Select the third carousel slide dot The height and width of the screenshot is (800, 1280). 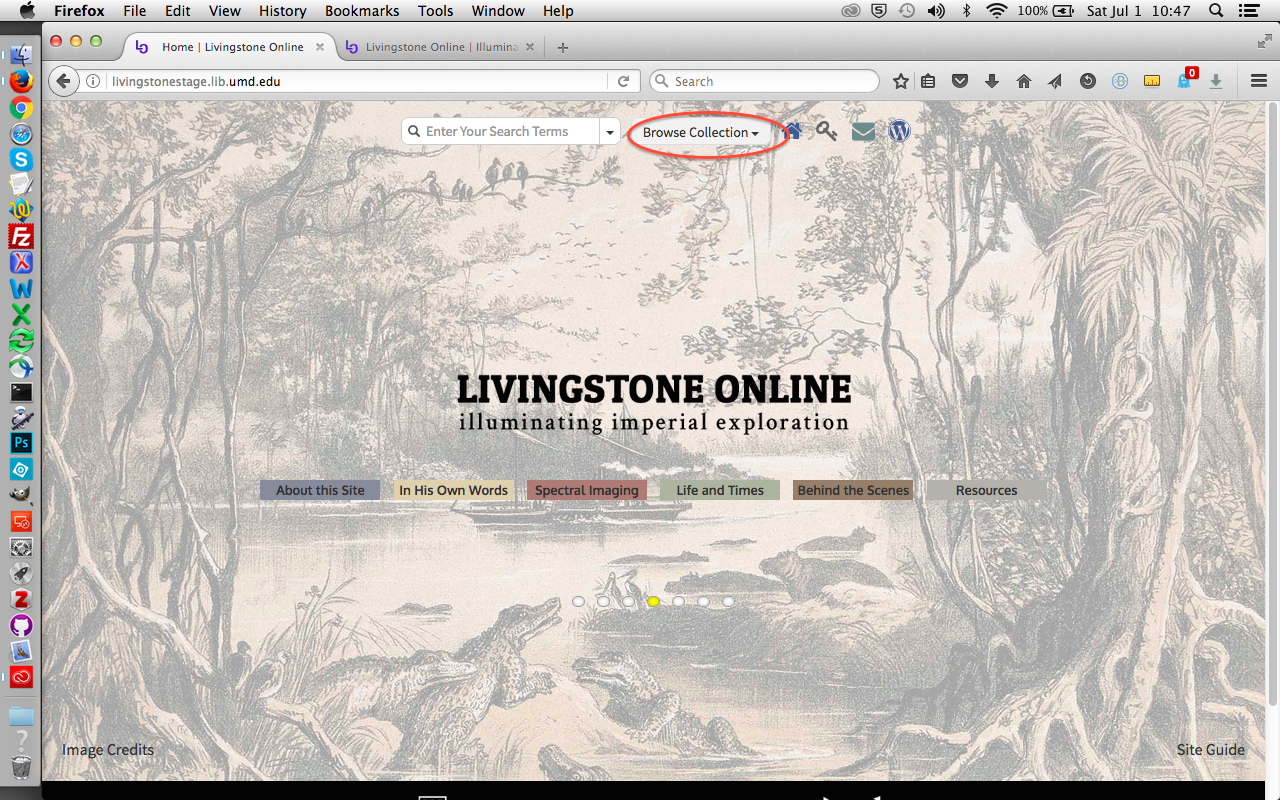point(628,601)
